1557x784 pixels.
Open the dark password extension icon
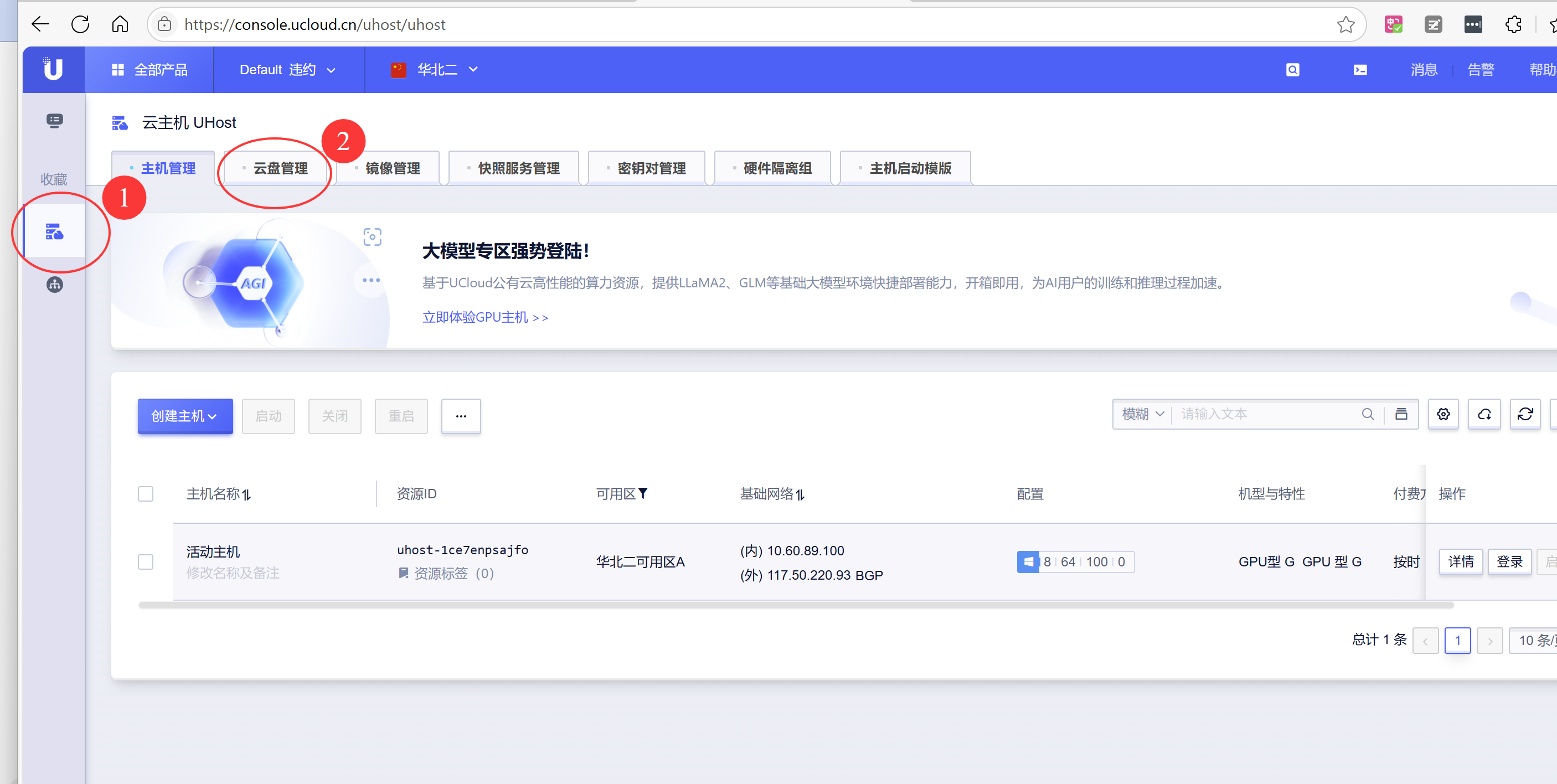[1473, 25]
